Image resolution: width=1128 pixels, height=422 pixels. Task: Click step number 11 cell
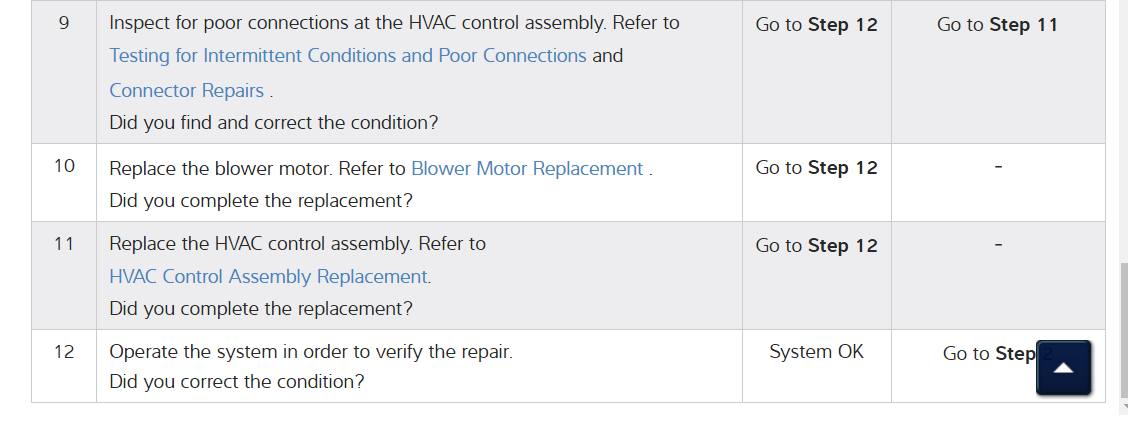click(64, 243)
